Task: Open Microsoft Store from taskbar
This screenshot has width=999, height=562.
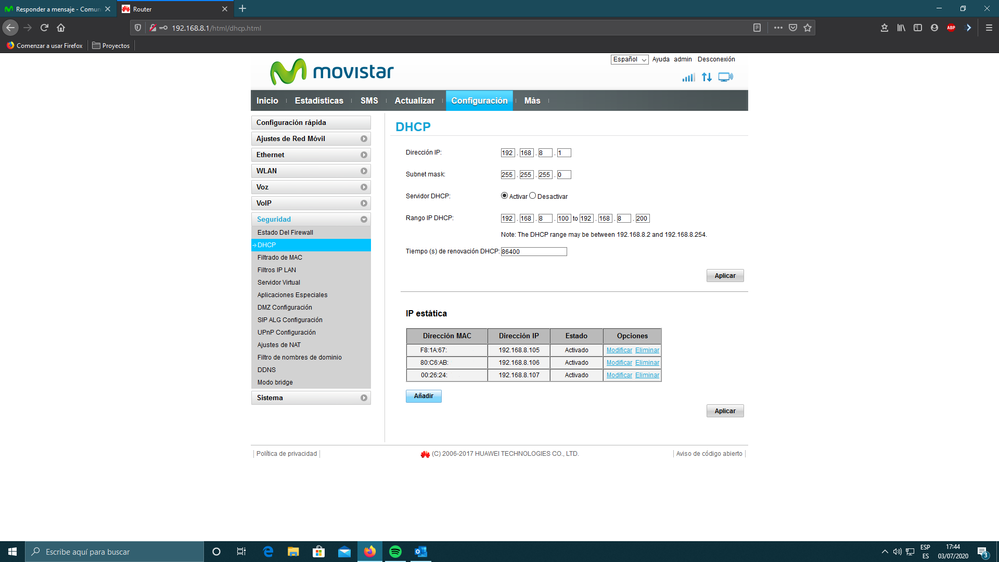Action: (319, 552)
